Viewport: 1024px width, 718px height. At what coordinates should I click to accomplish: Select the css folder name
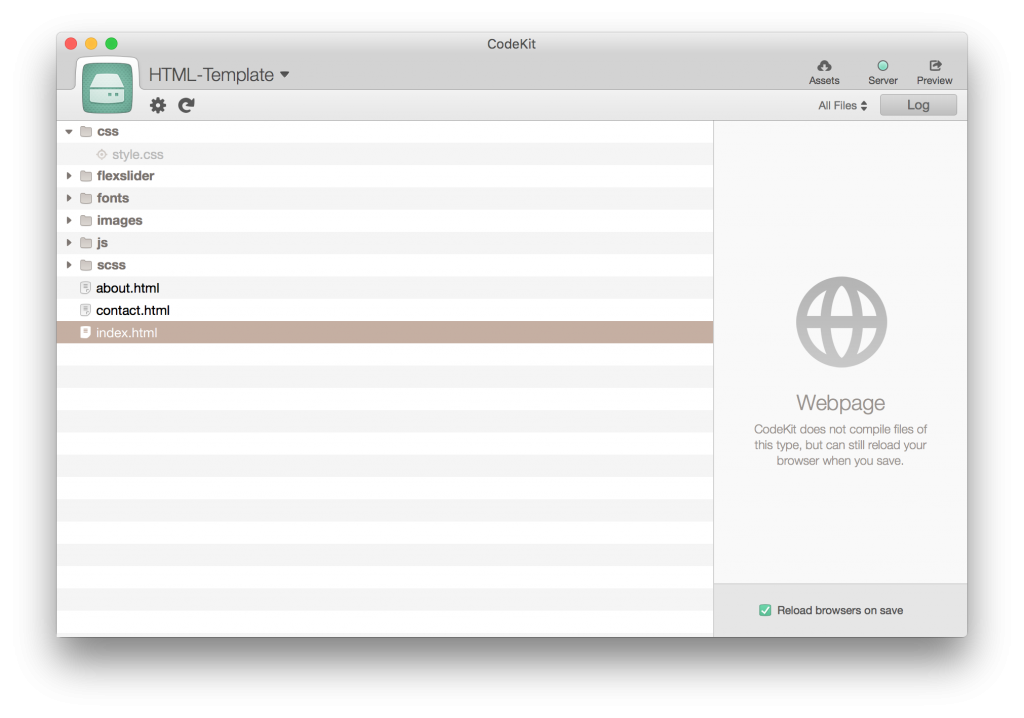pyautogui.click(x=108, y=131)
